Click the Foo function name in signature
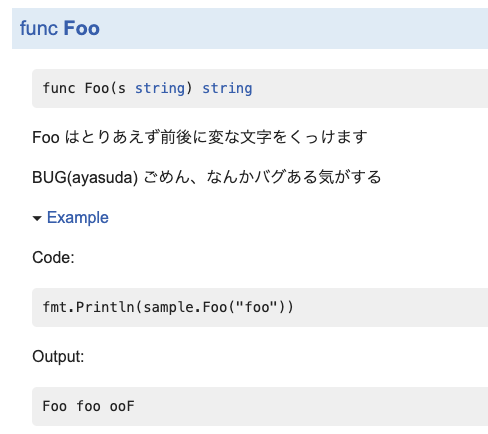This screenshot has width=488, height=434. pos(97,88)
